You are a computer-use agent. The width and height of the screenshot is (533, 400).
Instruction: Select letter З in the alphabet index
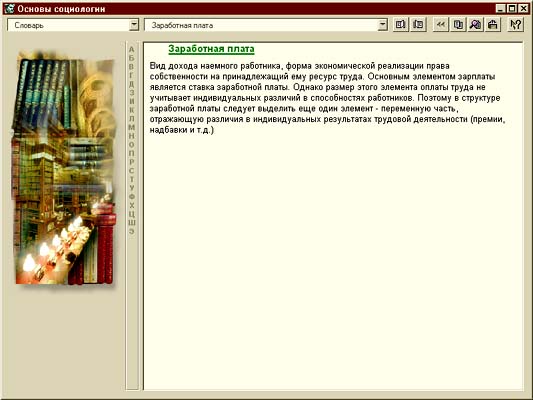(x=132, y=92)
